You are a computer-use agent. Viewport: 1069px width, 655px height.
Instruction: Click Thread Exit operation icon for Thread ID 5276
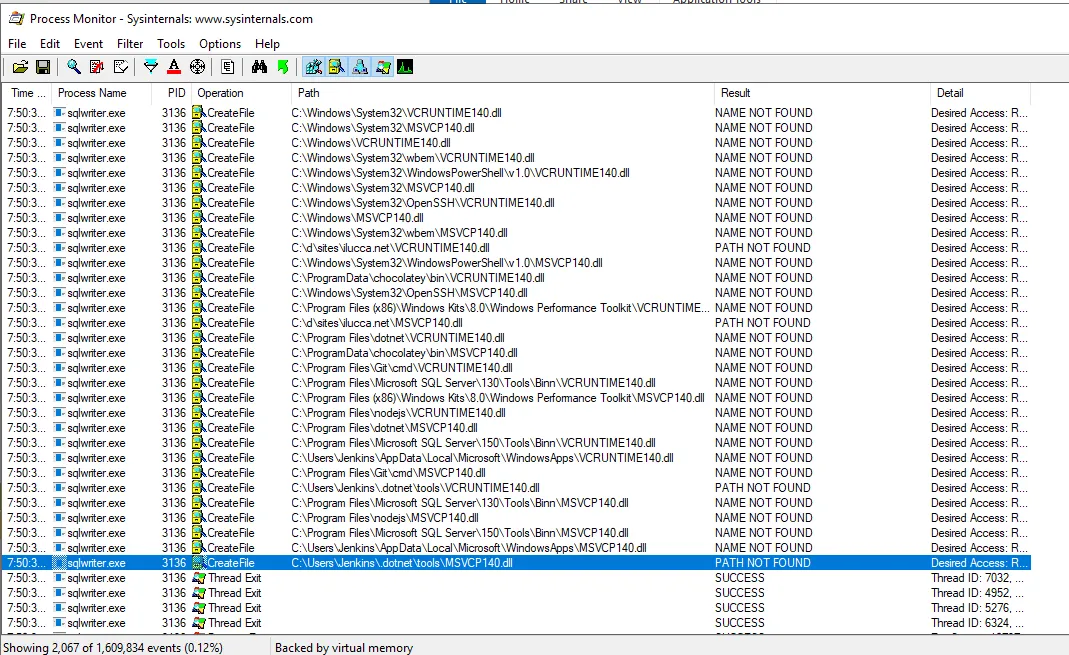click(199, 607)
